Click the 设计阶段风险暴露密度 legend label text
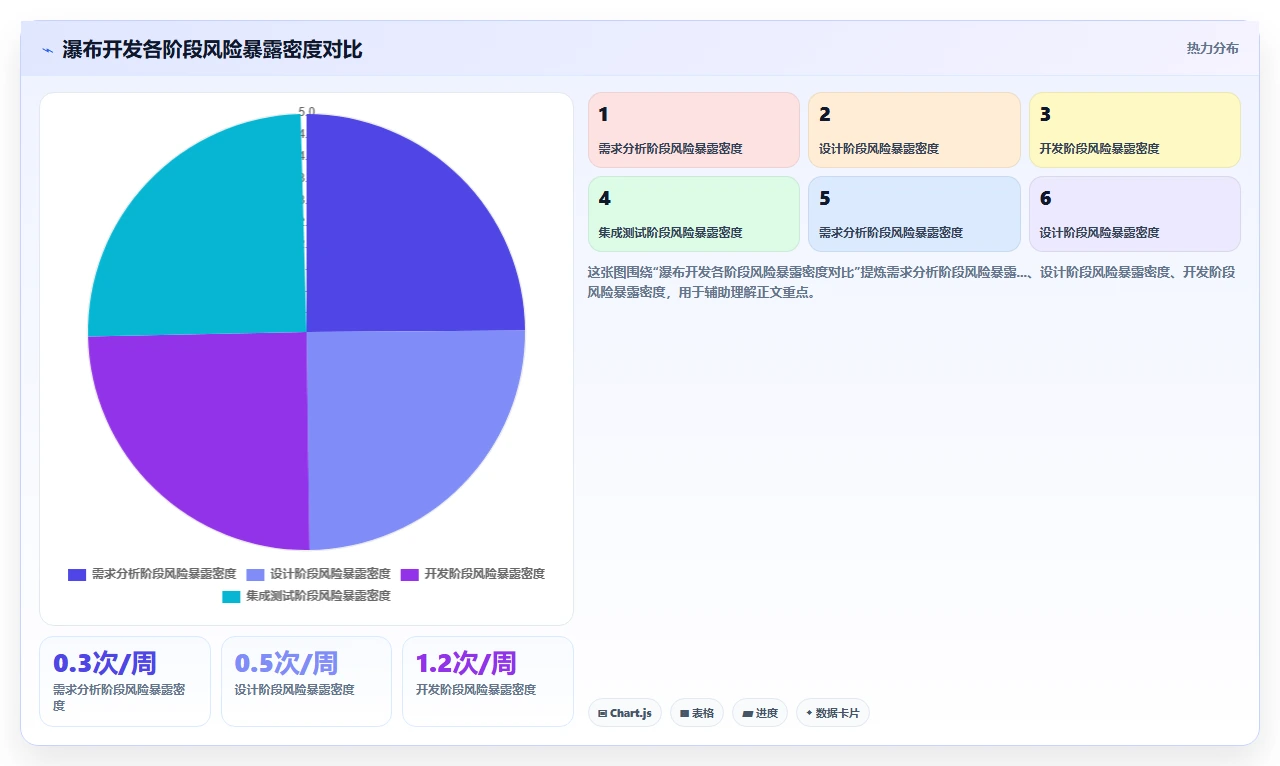This screenshot has height=766, width=1280. (x=331, y=574)
